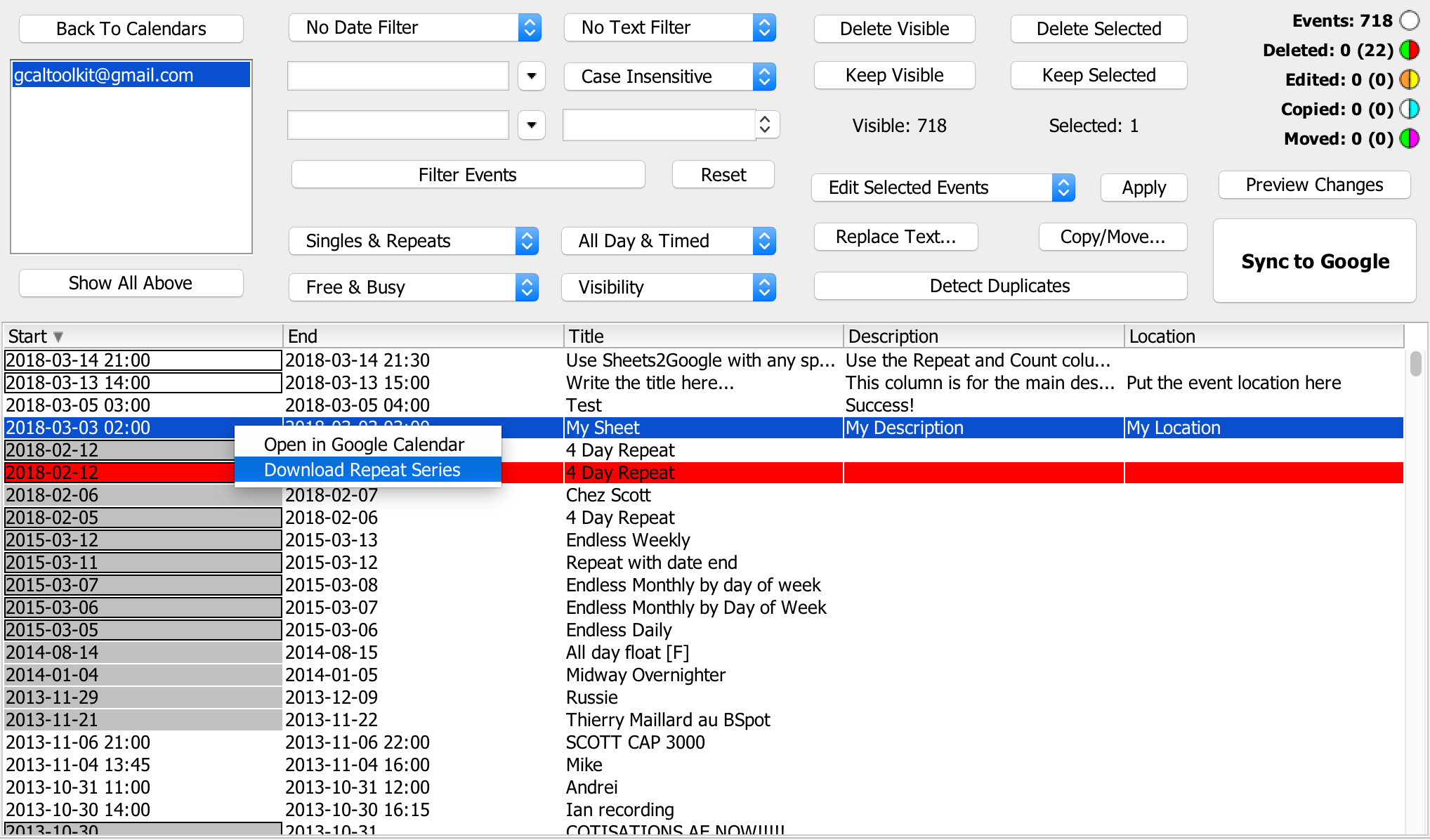Screen dimensions: 1430x840
Task: Select 'Download Repeat Series' context menu item
Action: 363,471
